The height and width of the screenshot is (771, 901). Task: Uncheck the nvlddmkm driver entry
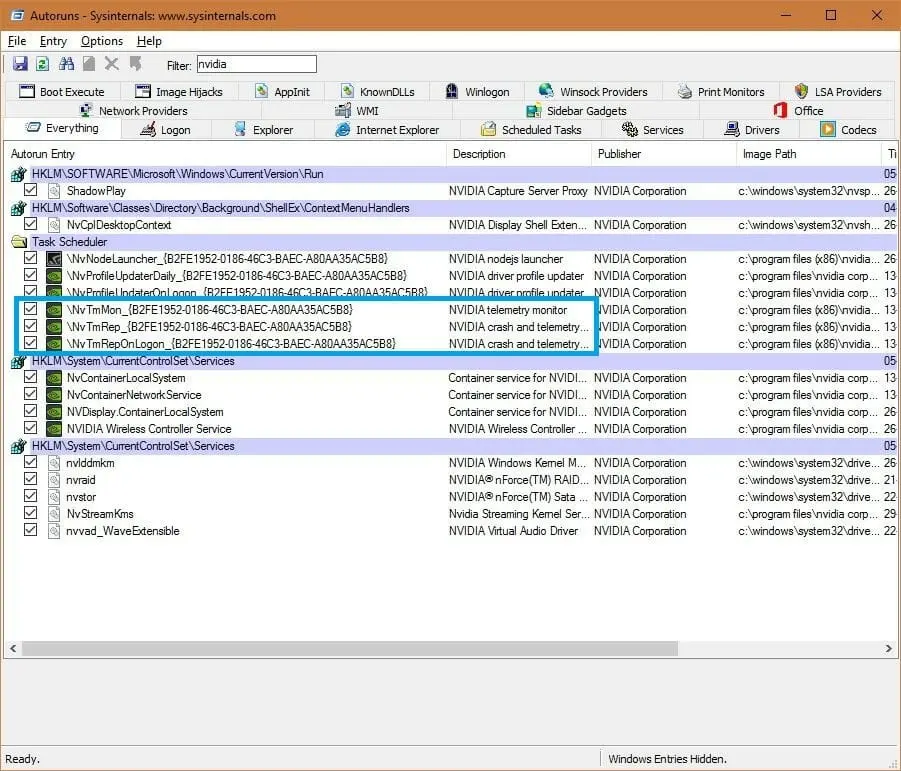point(30,463)
